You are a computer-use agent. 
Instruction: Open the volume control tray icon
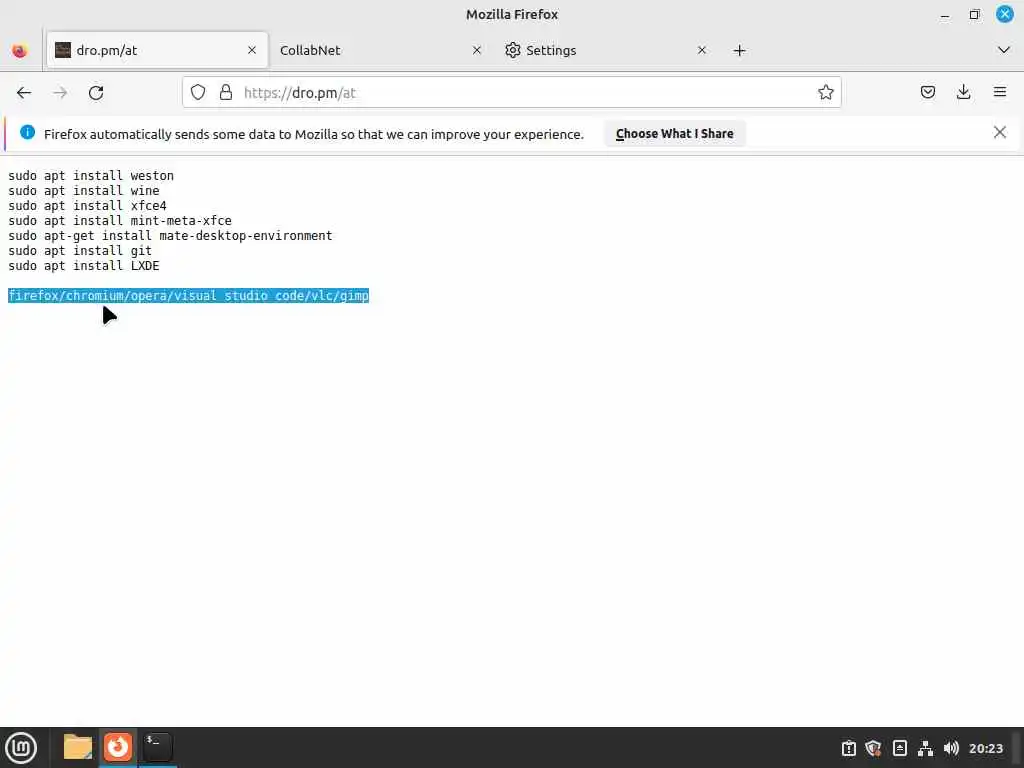(x=951, y=748)
